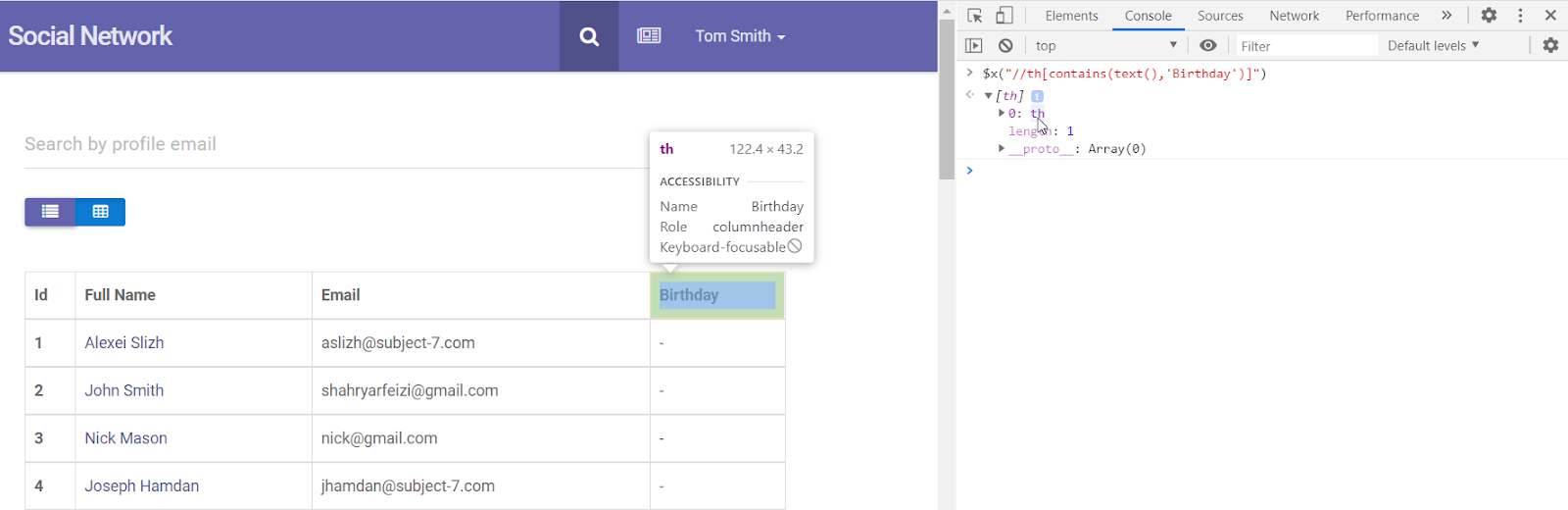This screenshot has width=1568, height=510.
Task: Switch to the Network tab
Action: [x=1294, y=16]
